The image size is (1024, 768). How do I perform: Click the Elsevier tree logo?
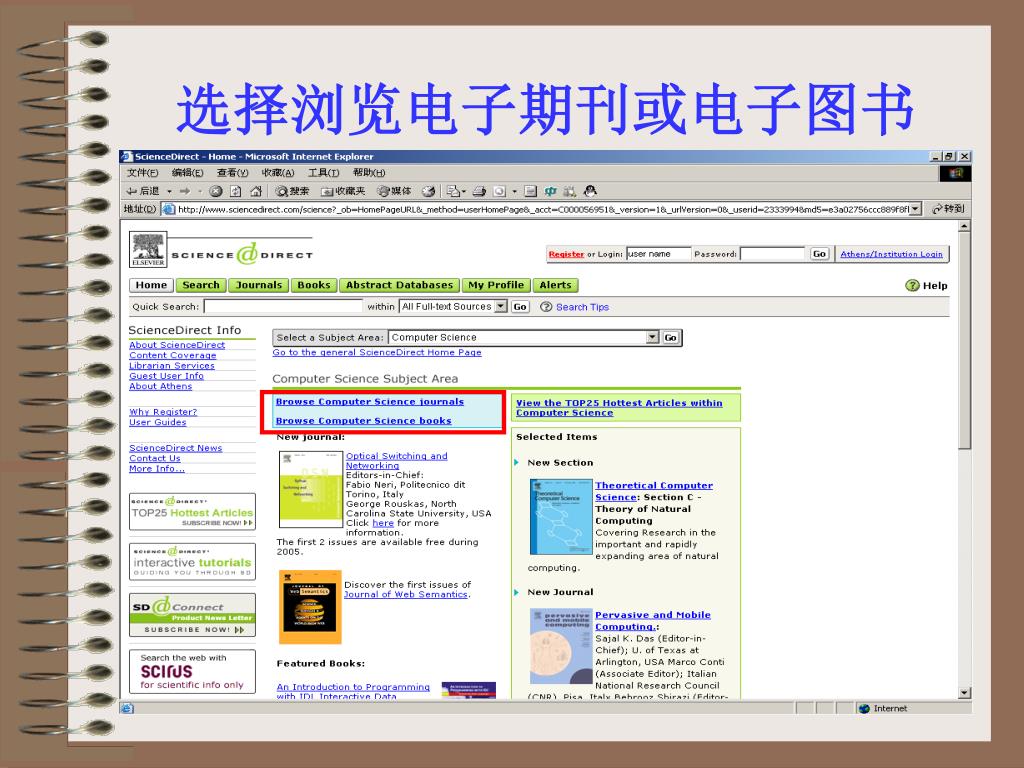tap(148, 249)
